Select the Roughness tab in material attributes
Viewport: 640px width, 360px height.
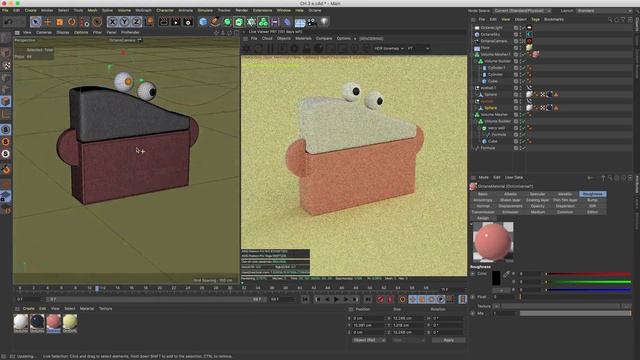pyautogui.click(x=592, y=194)
